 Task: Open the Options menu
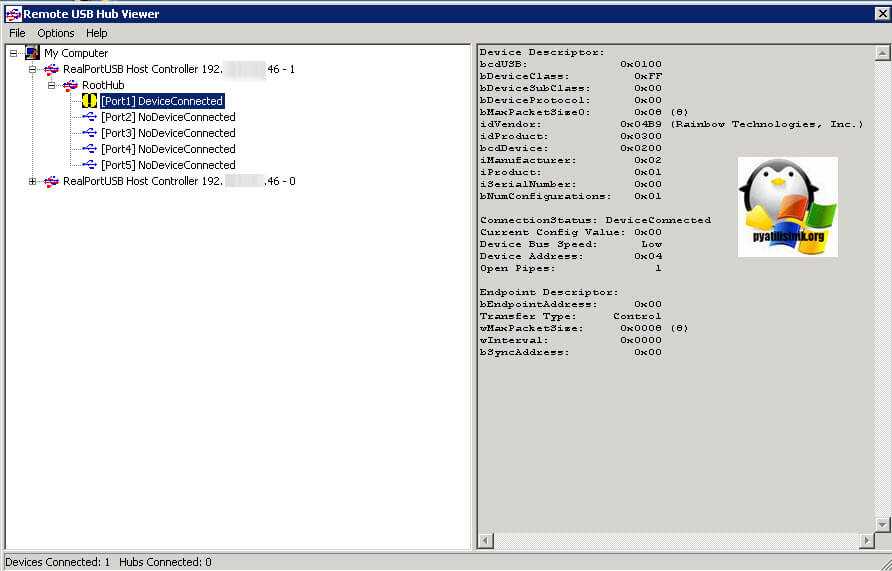[56, 33]
